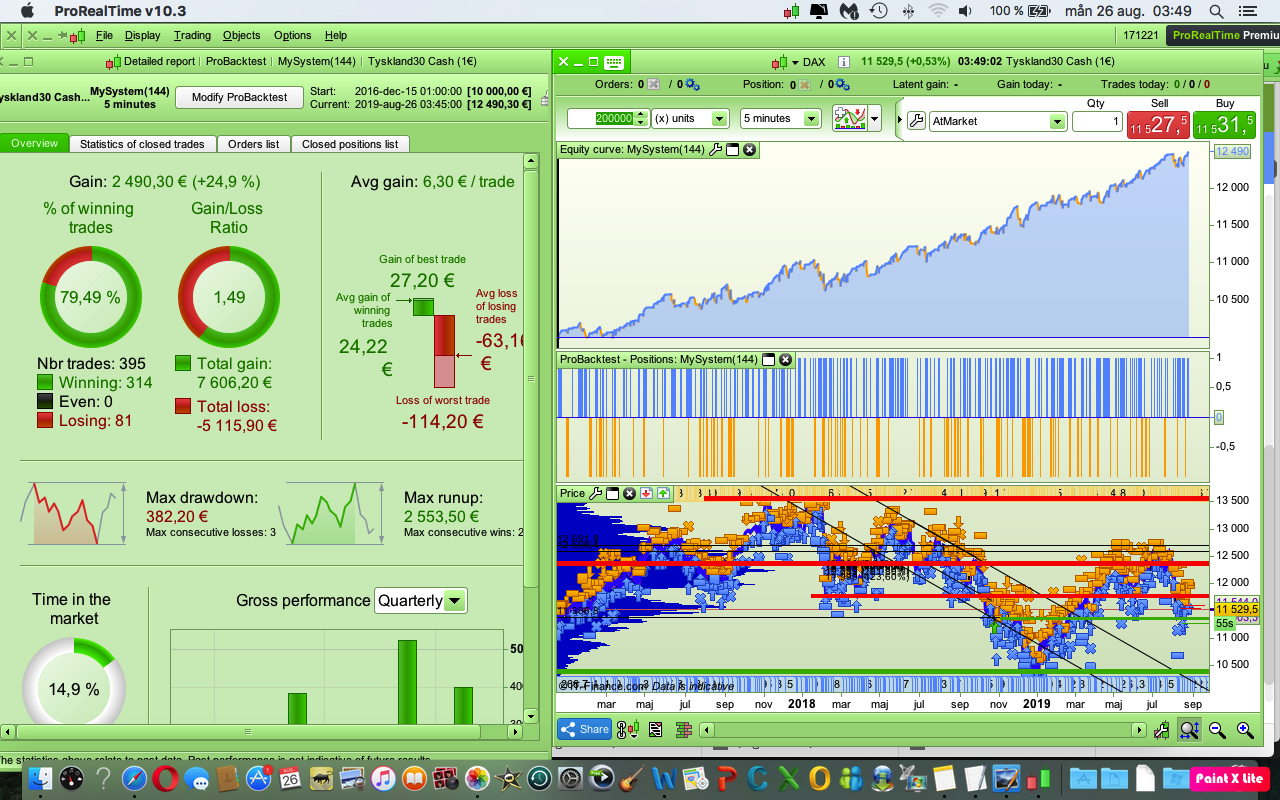
Task: Switch to the Overview tab
Action: tap(35, 144)
